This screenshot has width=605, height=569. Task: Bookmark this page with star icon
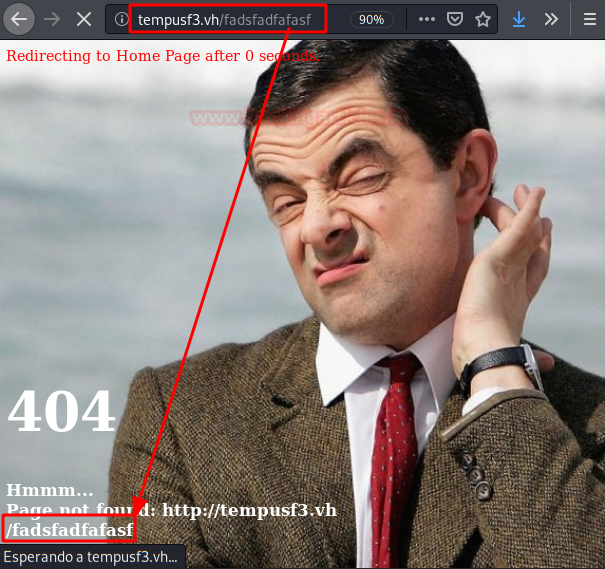click(x=483, y=19)
